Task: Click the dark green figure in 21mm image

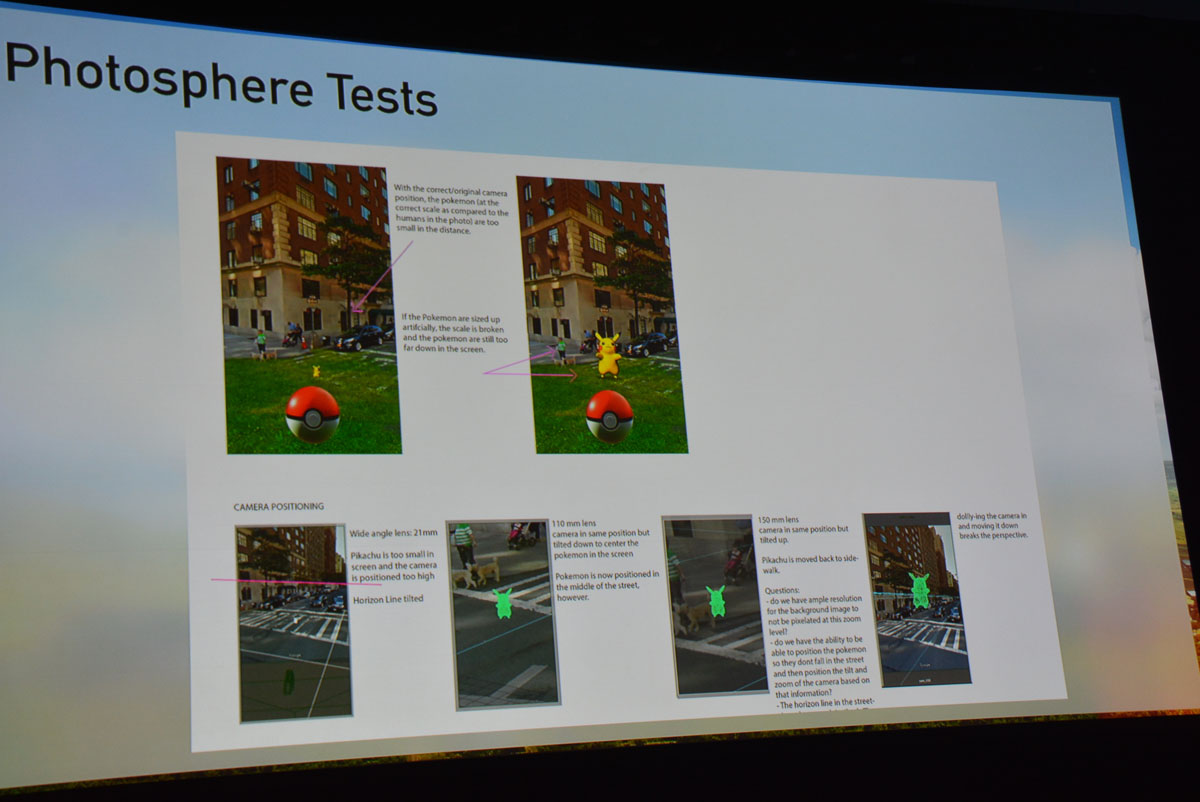Action: 288,683
